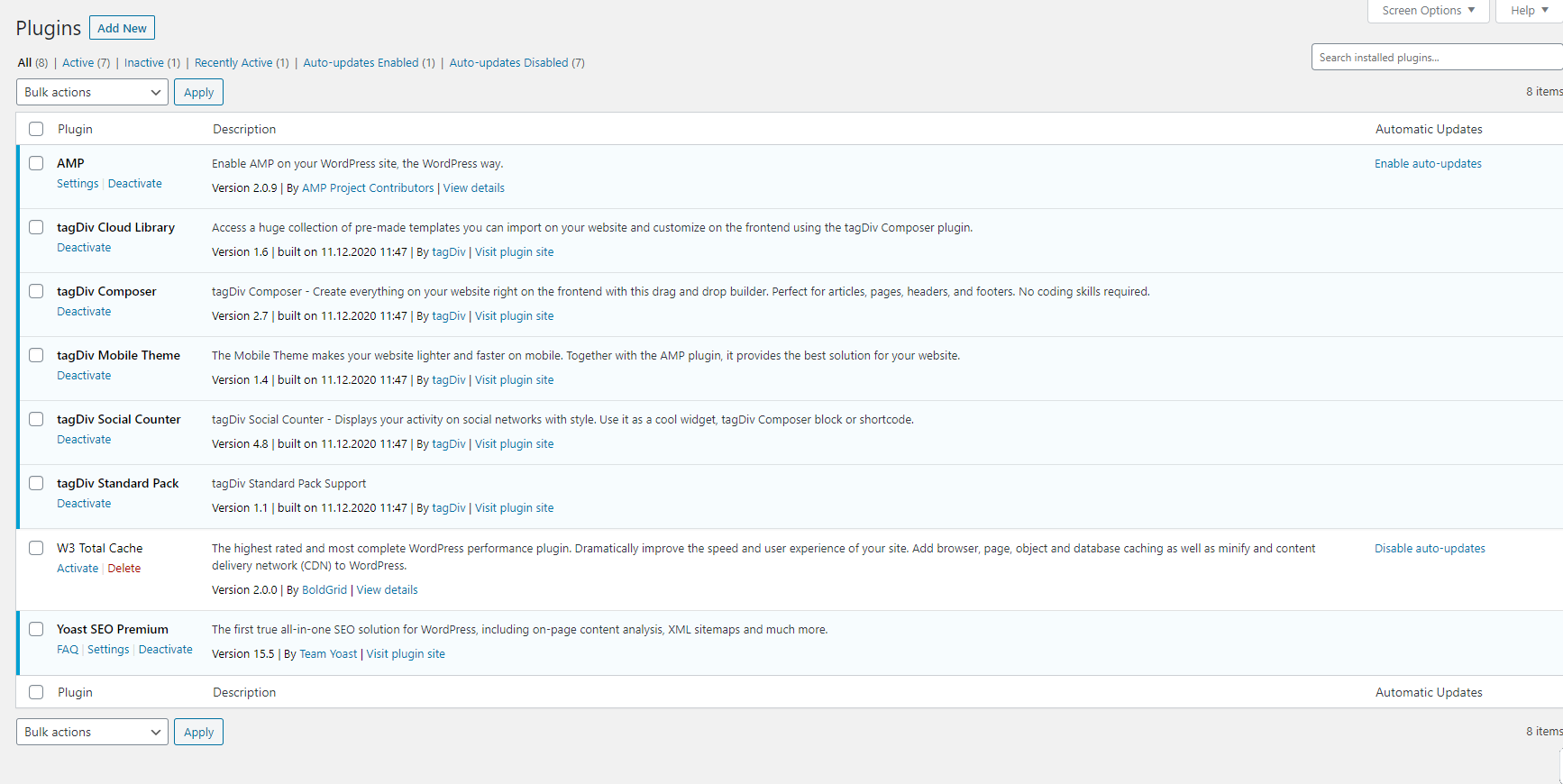Deactivate tagDiv Mobile Theme

(84, 376)
